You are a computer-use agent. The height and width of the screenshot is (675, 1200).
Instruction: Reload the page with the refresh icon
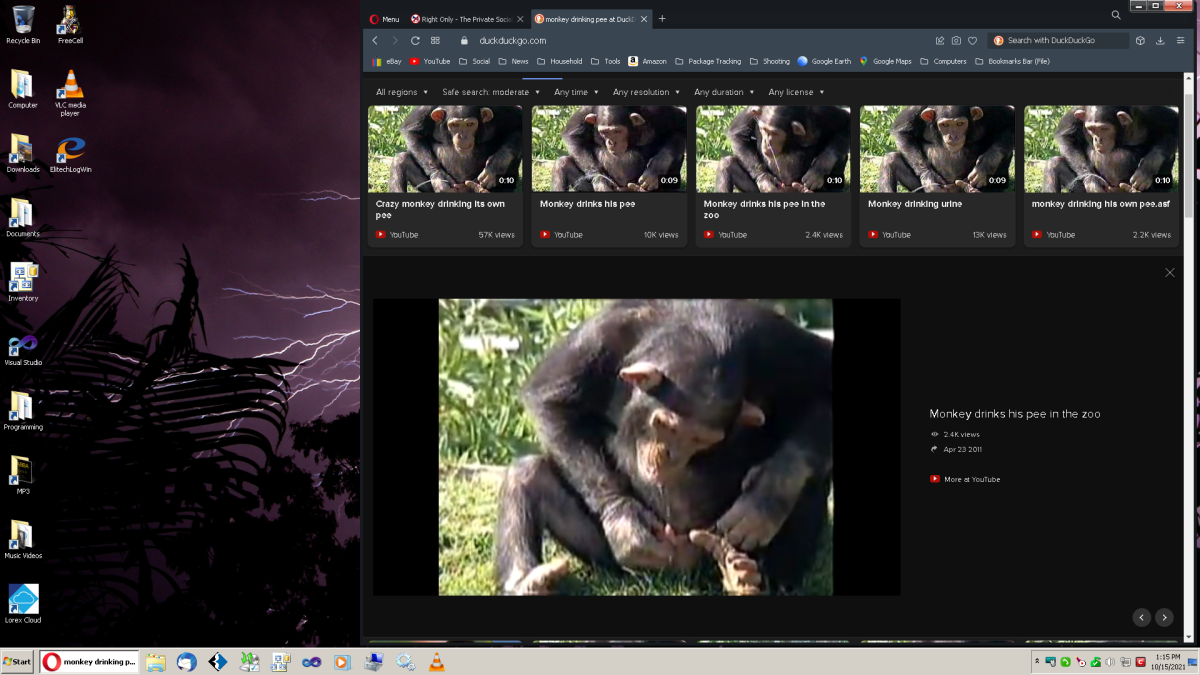pos(415,41)
